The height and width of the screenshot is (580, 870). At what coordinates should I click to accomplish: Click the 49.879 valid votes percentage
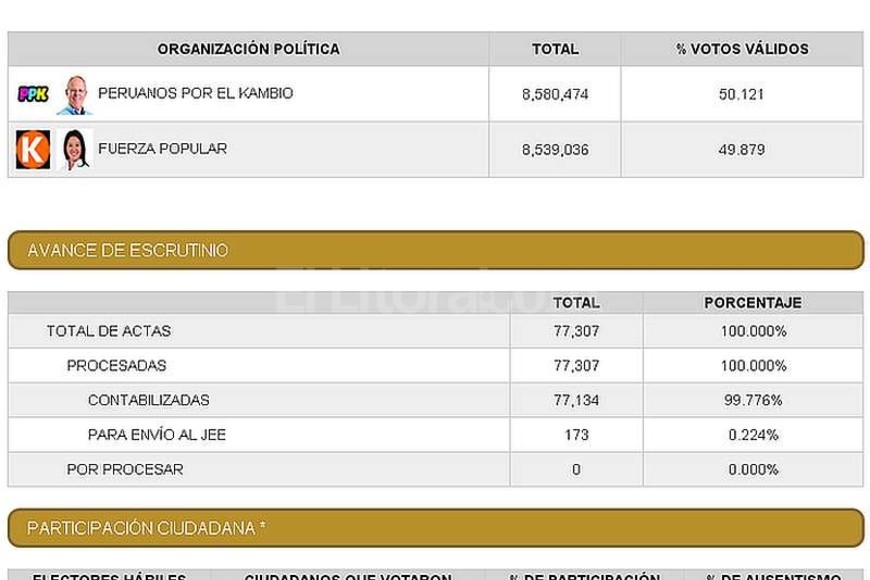(x=741, y=150)
